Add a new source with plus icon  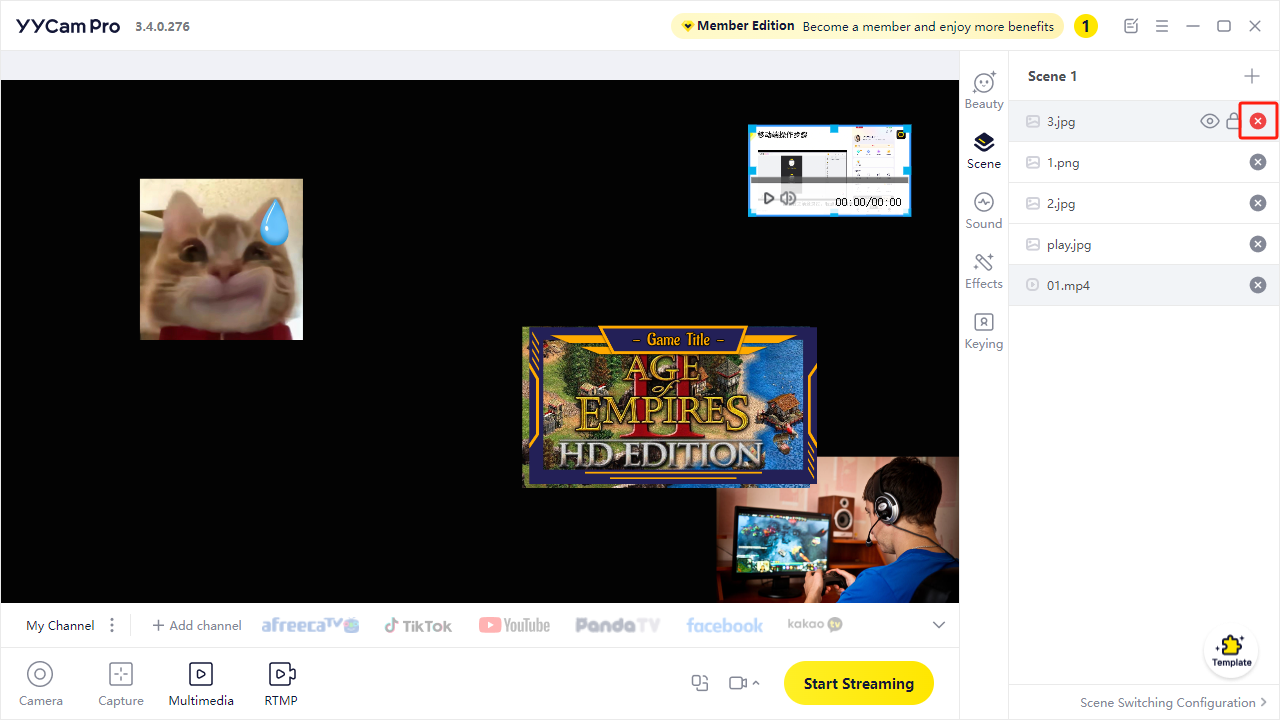1252,76
